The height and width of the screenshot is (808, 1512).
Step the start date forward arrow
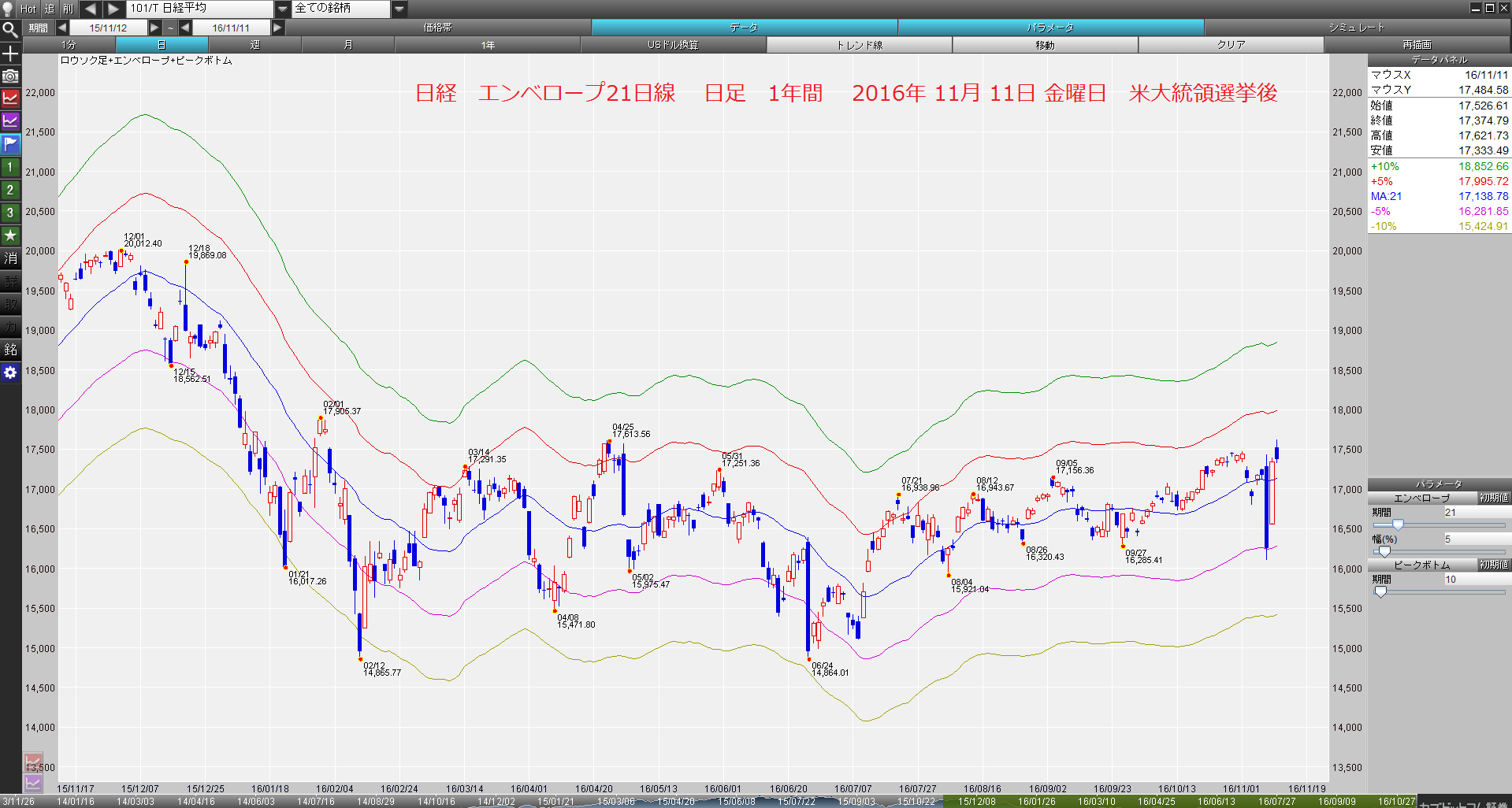(154, 28)
